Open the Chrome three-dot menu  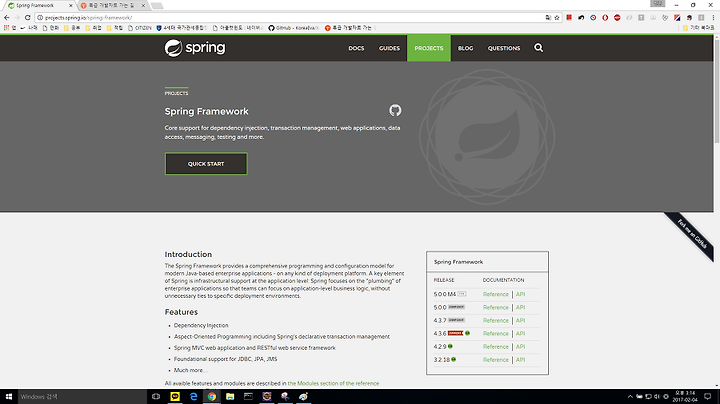tap(713, 17)
